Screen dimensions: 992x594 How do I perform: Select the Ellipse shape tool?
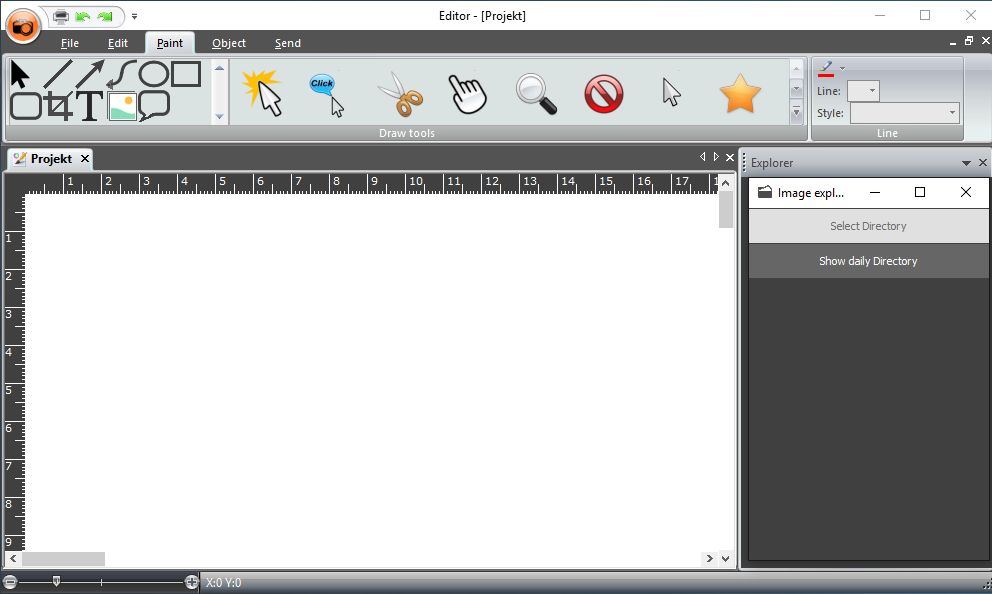click(154, 74)
